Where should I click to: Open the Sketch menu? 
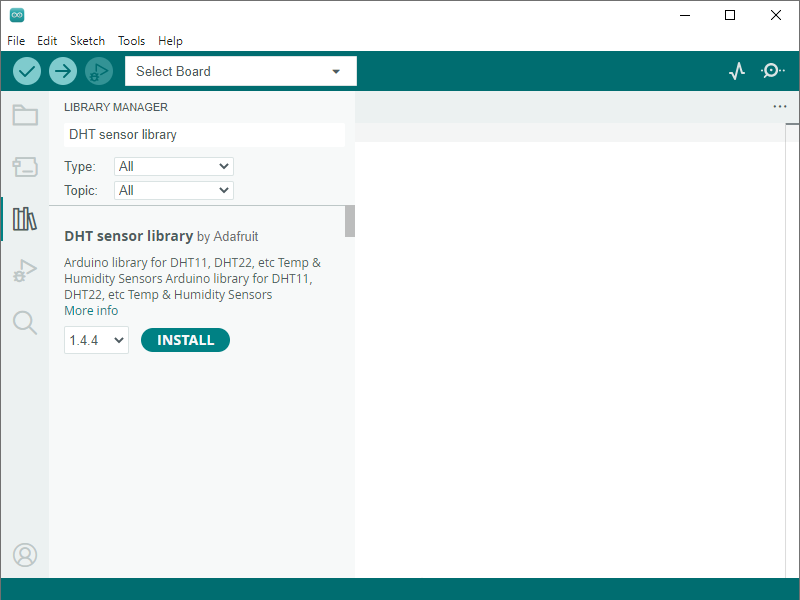point(87,41)
